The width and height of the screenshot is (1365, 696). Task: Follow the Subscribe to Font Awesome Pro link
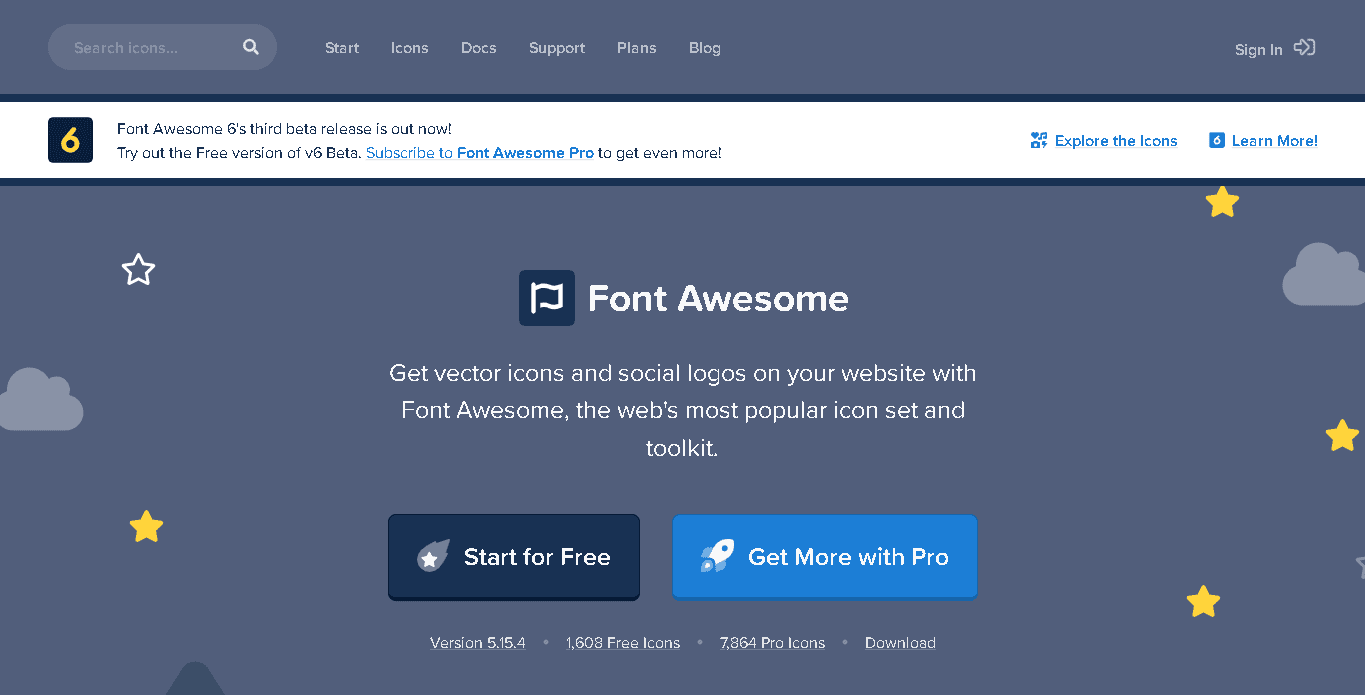(x=480, y=153)
